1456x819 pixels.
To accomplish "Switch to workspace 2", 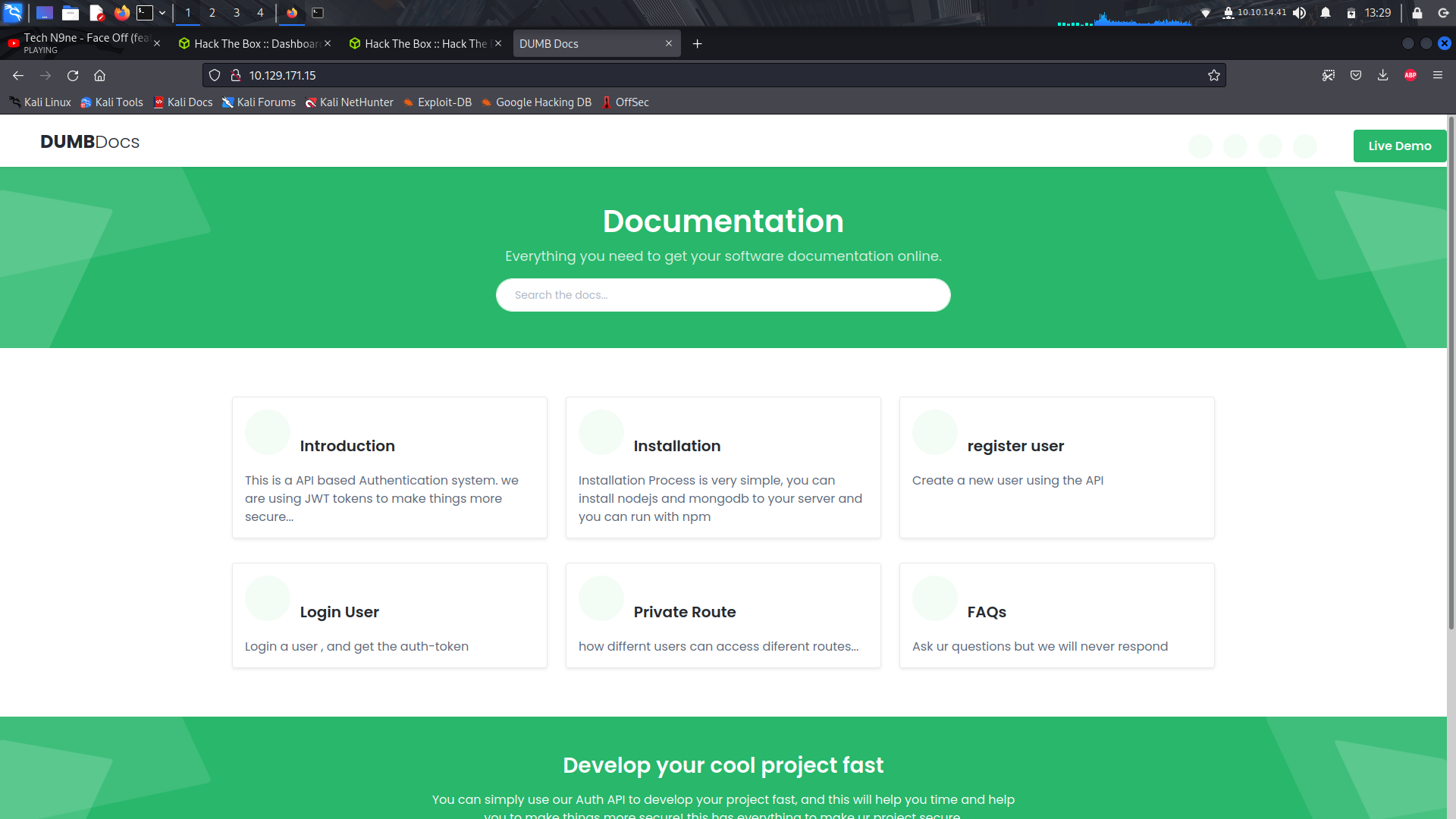I will point(212,13).
